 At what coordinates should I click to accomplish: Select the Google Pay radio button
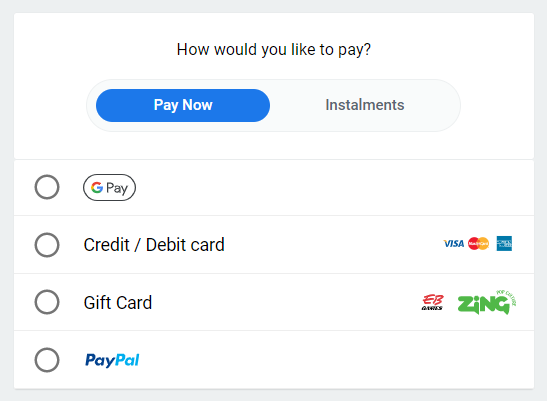pos(47,187)
